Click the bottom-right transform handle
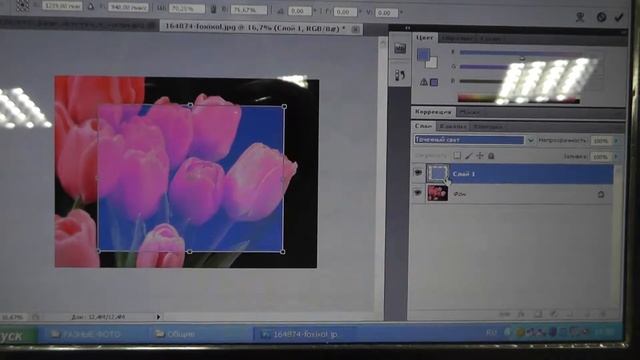This screenshot has height=360, width=640. [283, 252]
